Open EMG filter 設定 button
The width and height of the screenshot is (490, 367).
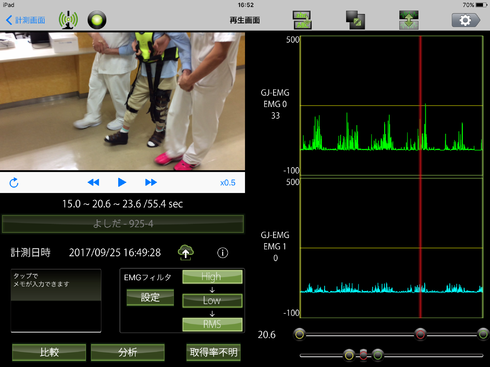click(150, 297)
